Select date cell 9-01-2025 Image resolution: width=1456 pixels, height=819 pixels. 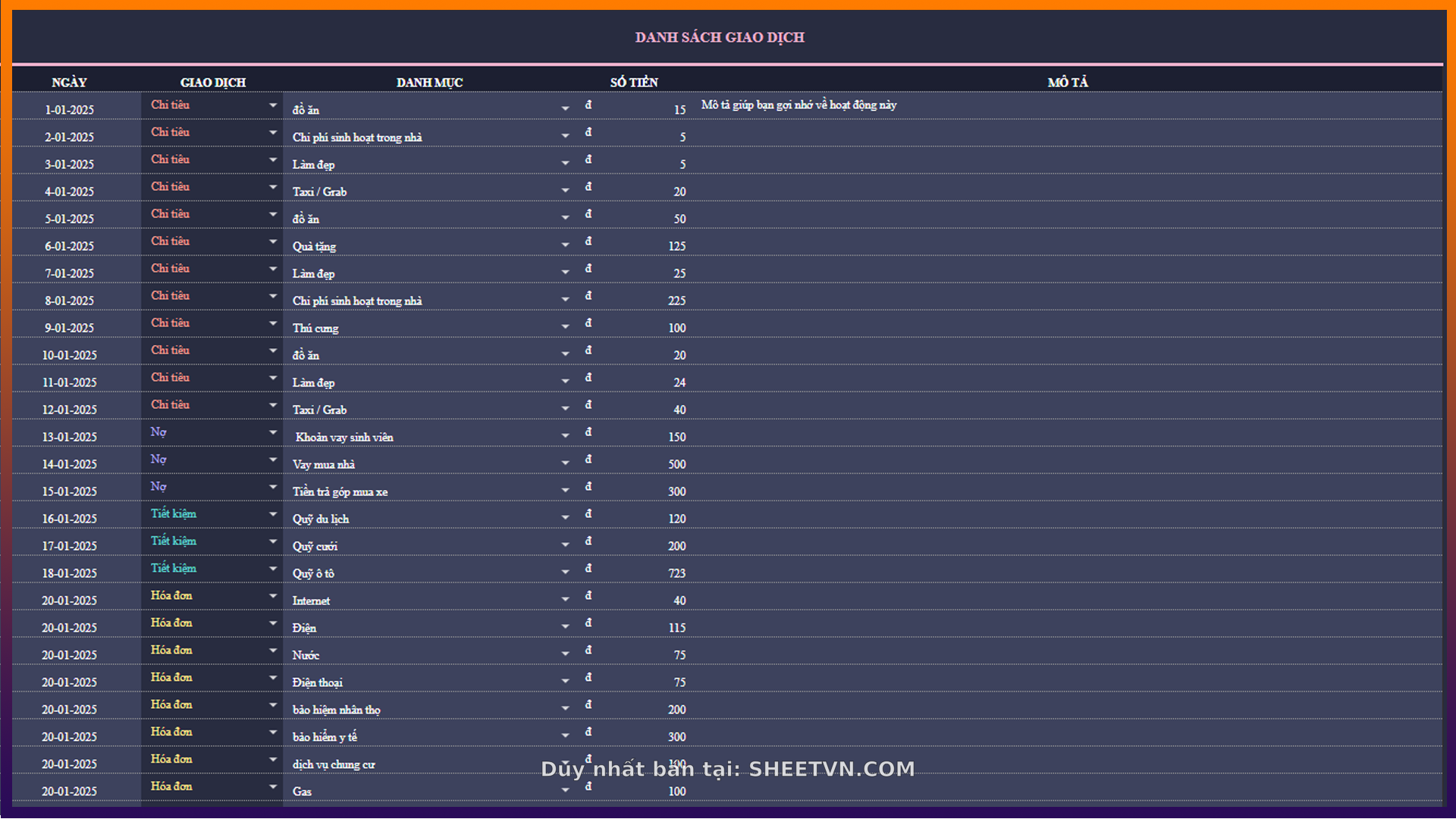pos(69,328)
